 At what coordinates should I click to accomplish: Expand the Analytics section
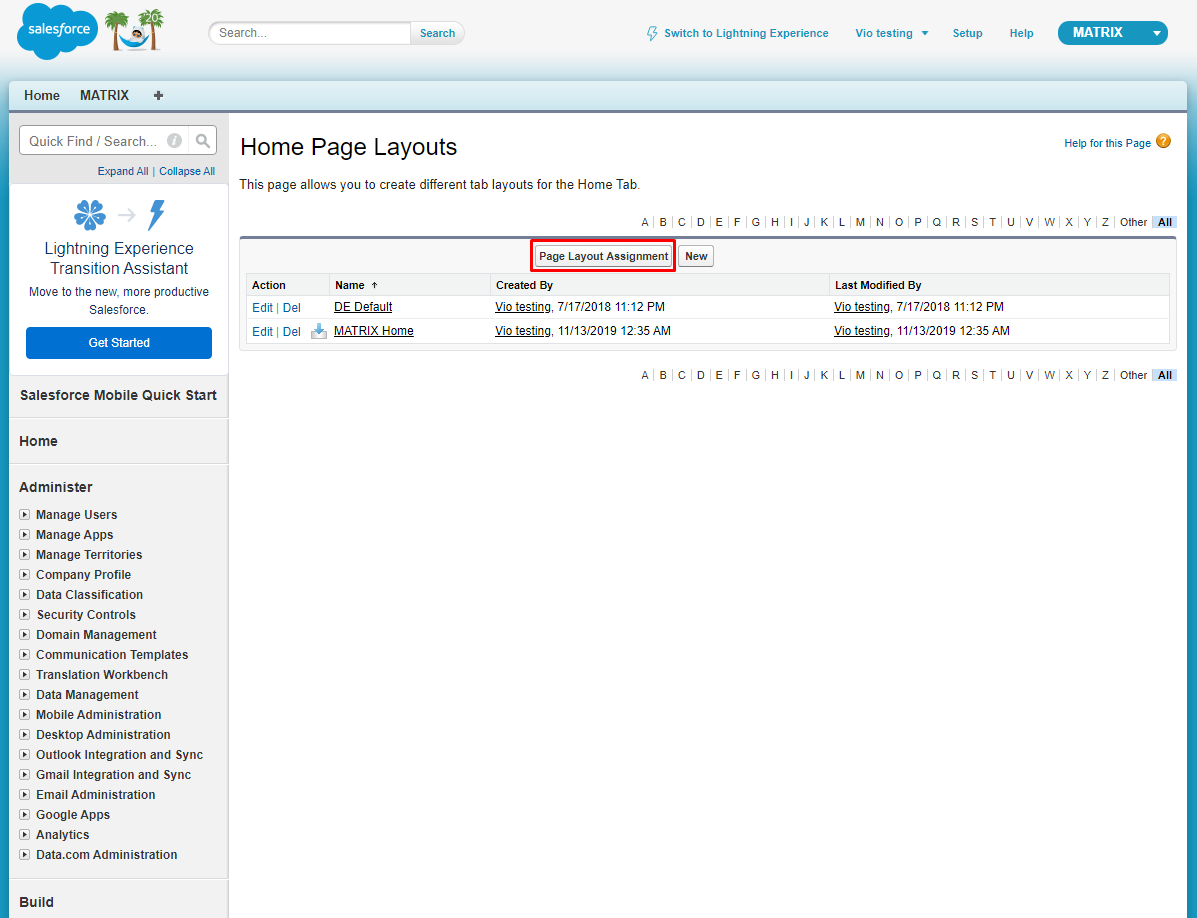coord(24,835)
